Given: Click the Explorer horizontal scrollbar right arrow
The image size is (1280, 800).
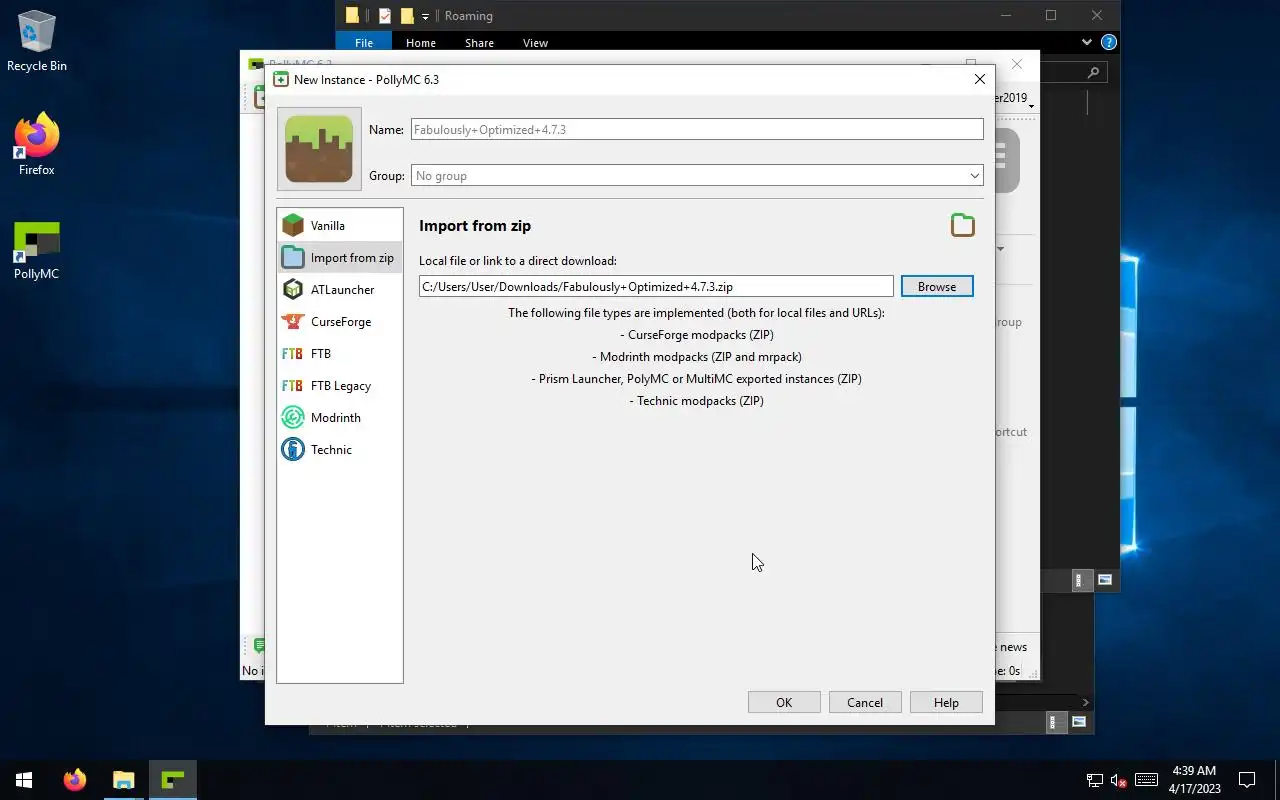Looking at the screenshot, I should (x=1086, y=702).
